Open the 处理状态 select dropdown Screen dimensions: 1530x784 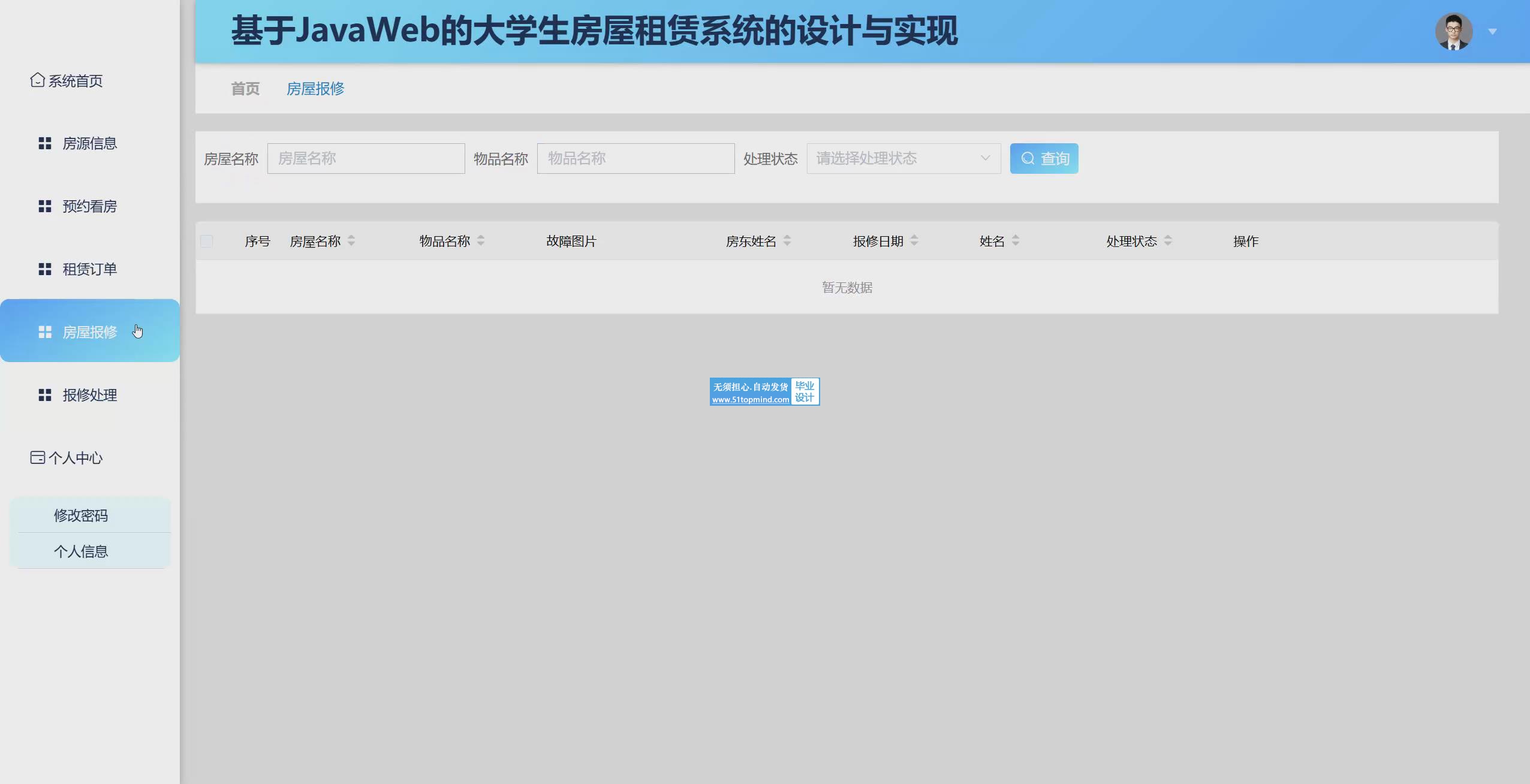(x=903, y=158)
